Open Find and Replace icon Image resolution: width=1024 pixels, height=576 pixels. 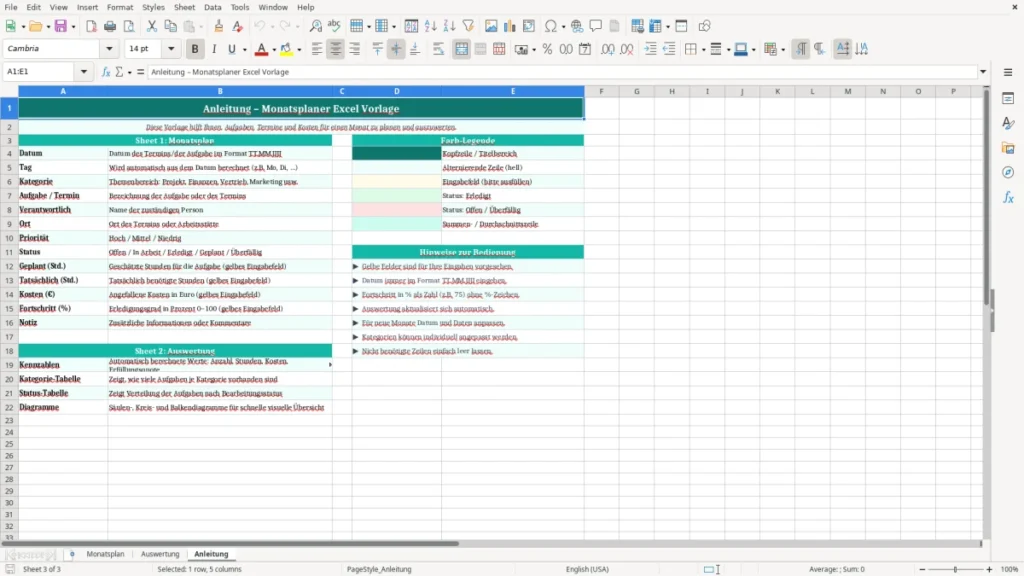click(x=315, y=26)
